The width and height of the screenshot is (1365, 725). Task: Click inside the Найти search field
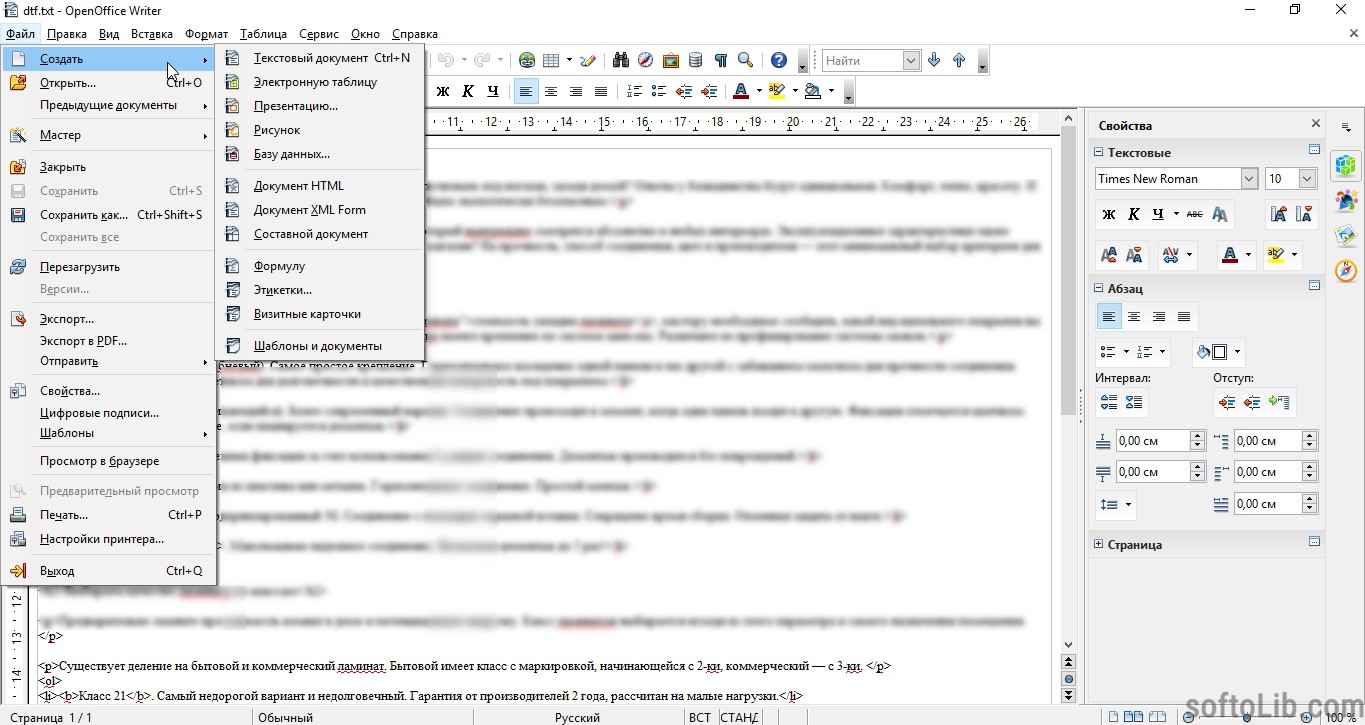(862, 60)
